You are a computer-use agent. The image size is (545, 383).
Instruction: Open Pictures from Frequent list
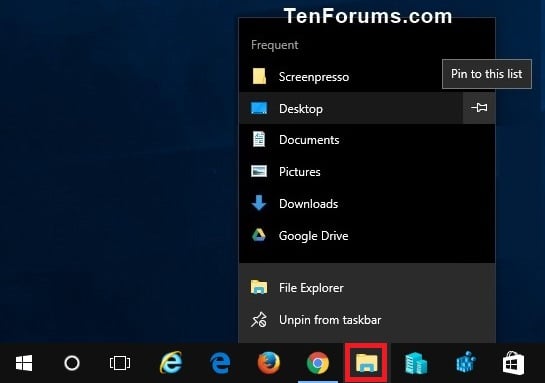click(367, 172)
